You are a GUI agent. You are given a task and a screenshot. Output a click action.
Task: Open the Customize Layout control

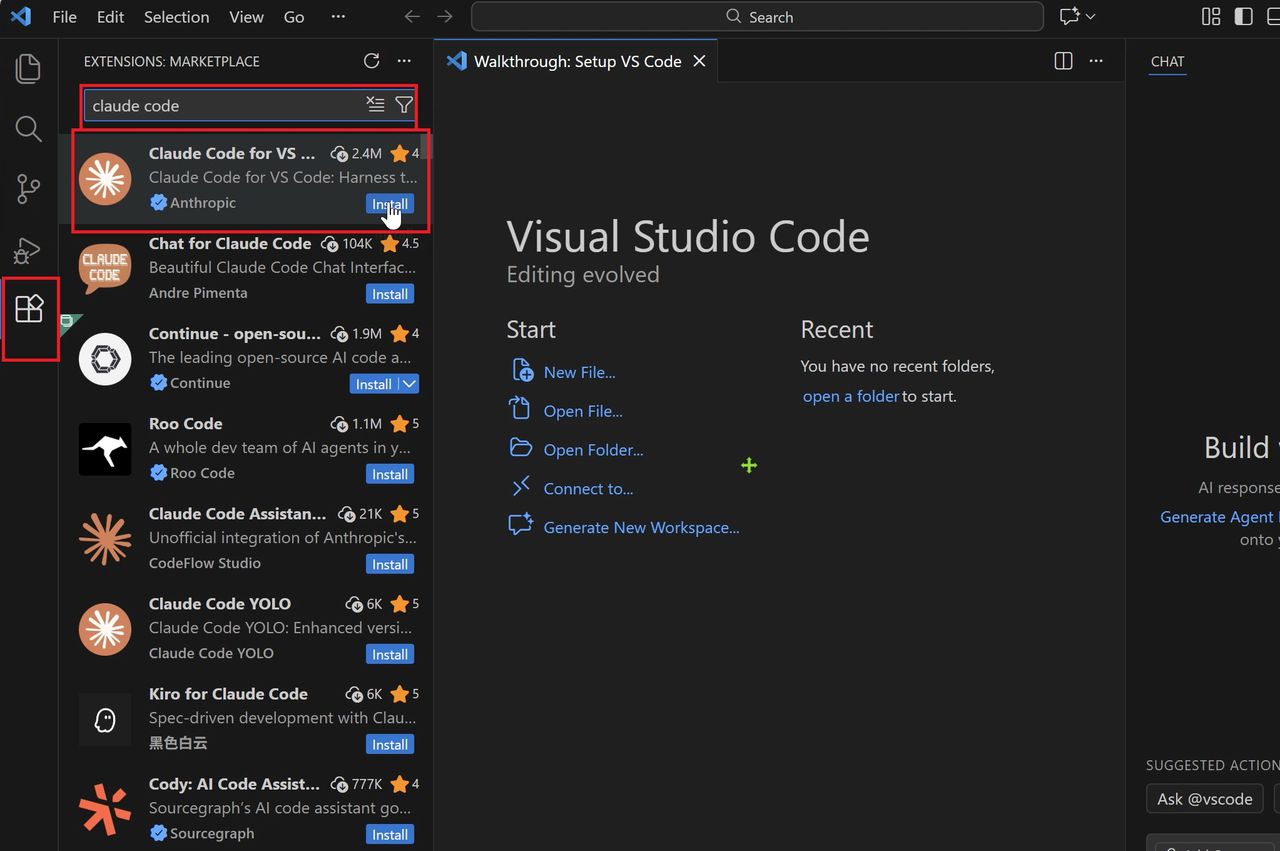click(1211, 17)
